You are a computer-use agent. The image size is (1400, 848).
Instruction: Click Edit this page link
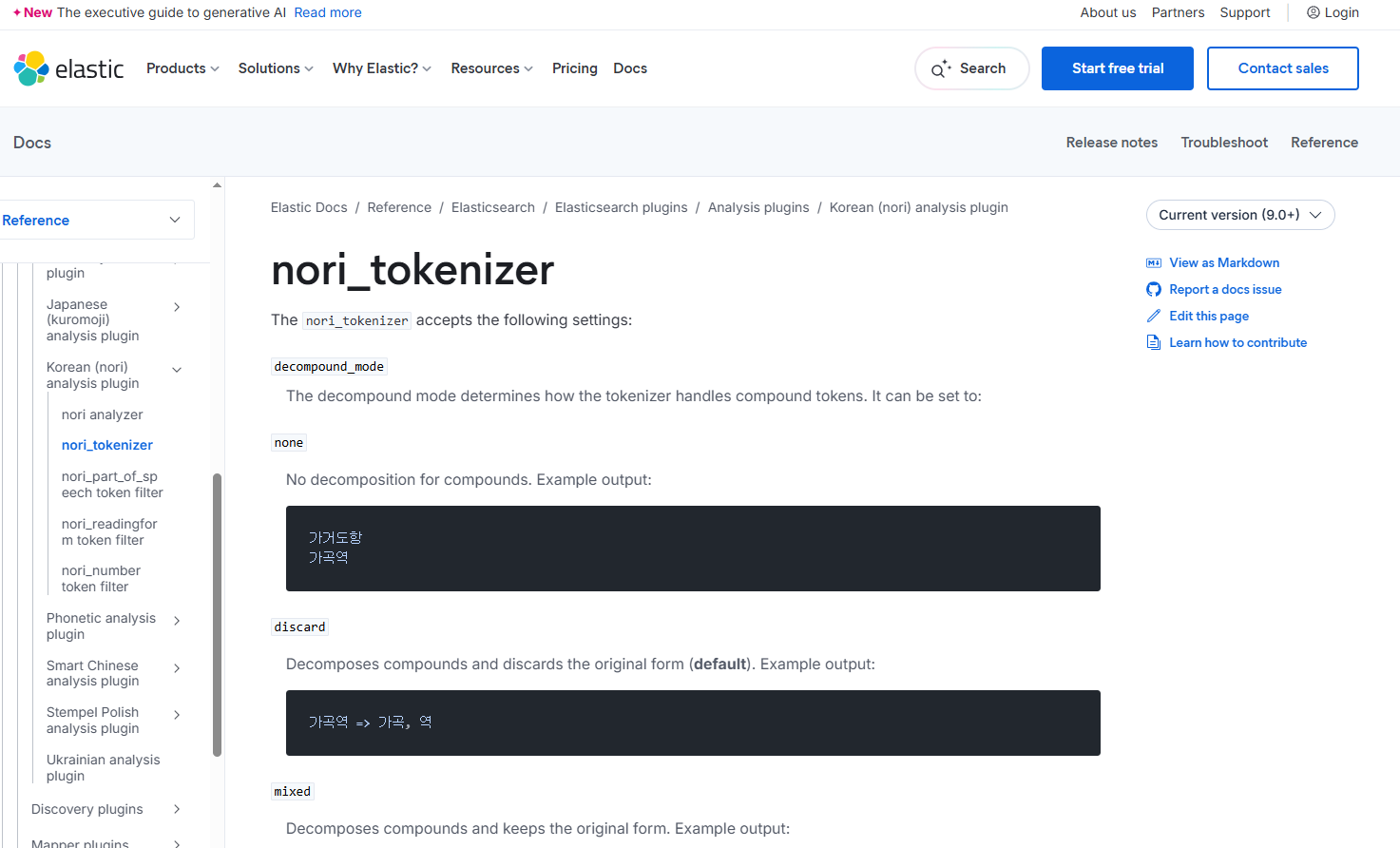[1209, 317]
